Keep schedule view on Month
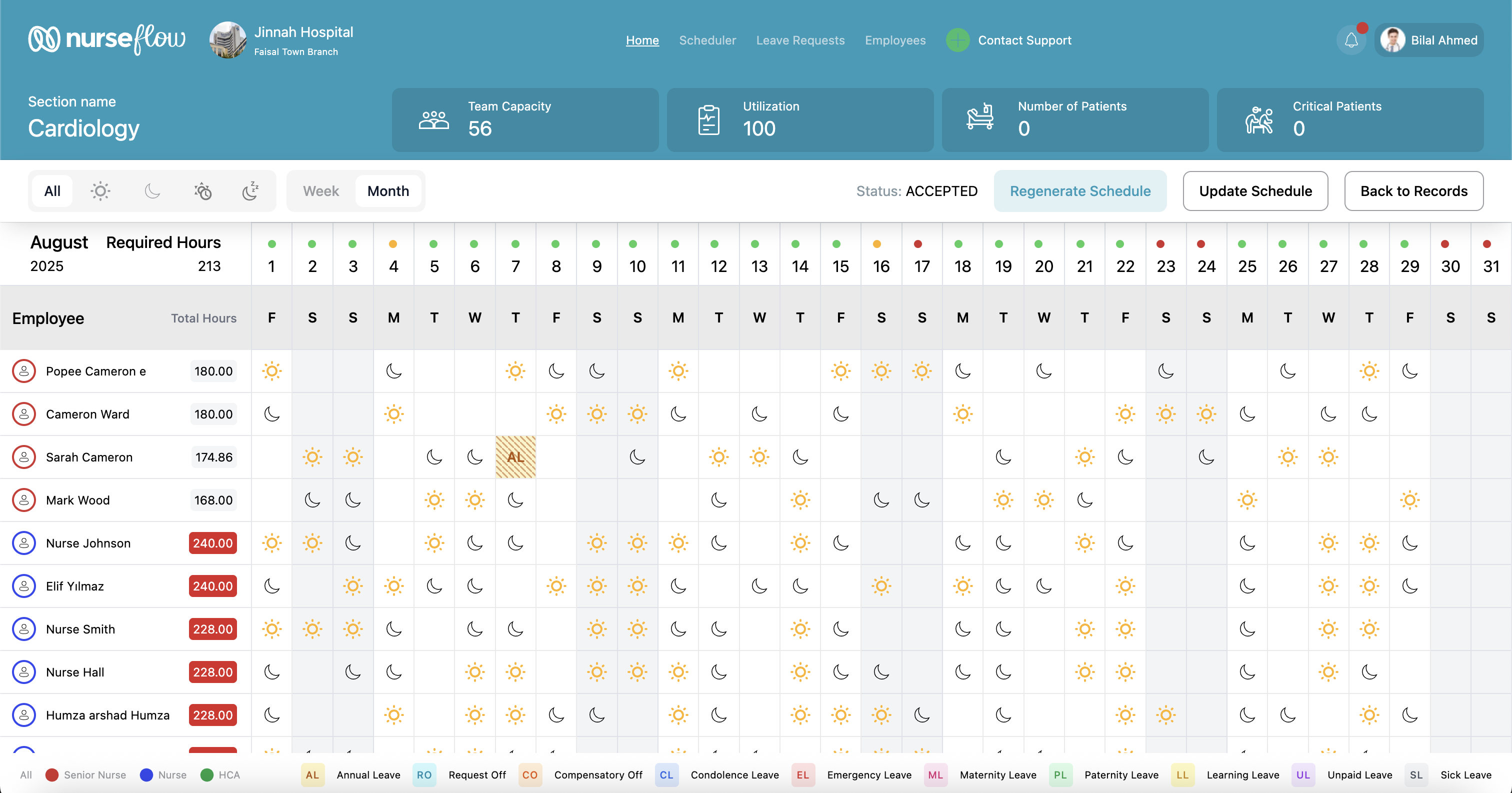The width and height of the screenshot is (1512, 793). [x=388, y=191]
